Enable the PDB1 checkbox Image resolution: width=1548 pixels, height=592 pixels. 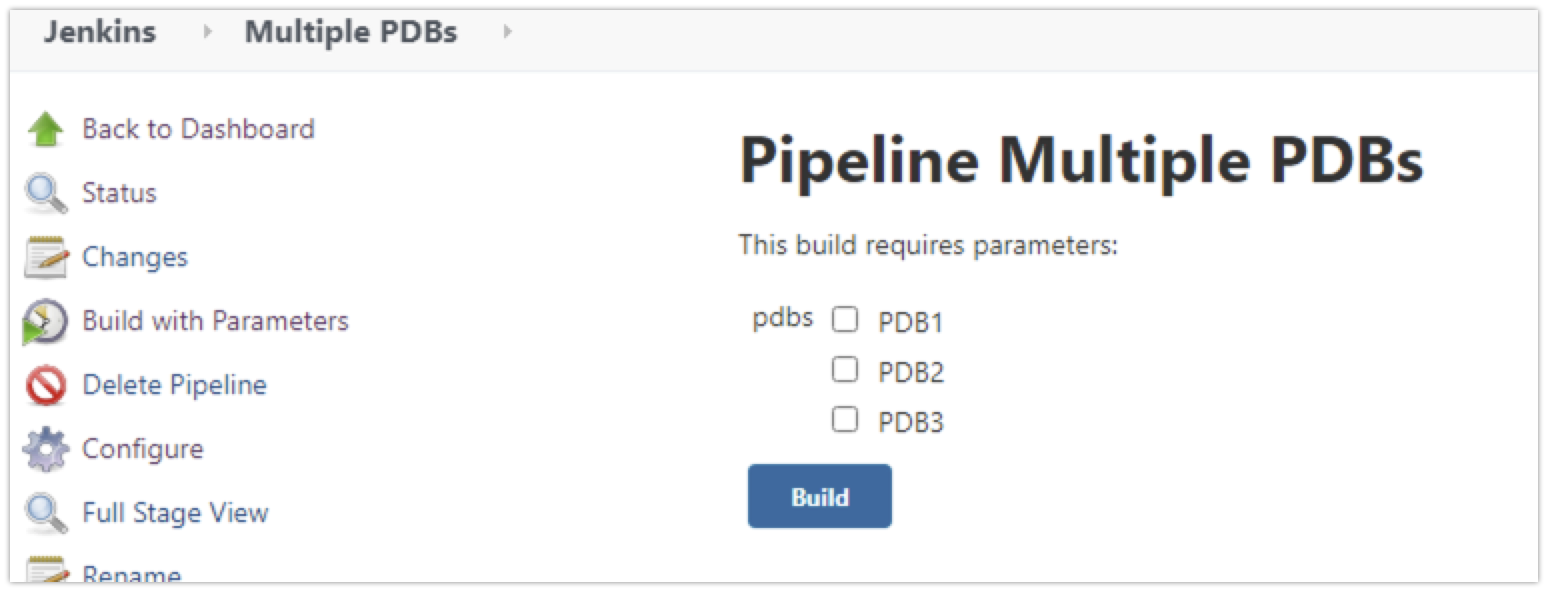pos(845,319)
